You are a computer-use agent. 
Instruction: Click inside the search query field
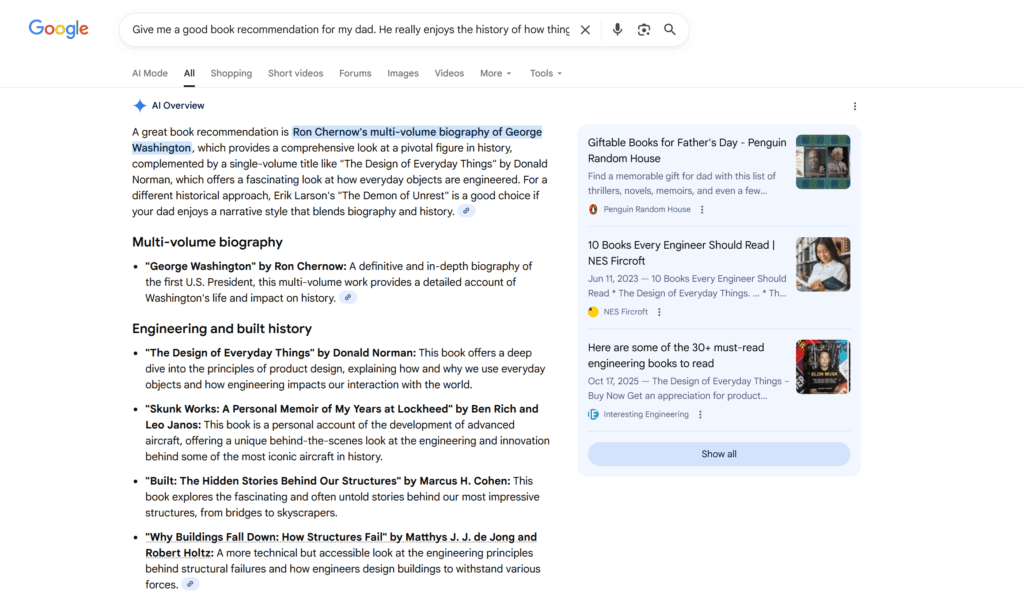350,30
